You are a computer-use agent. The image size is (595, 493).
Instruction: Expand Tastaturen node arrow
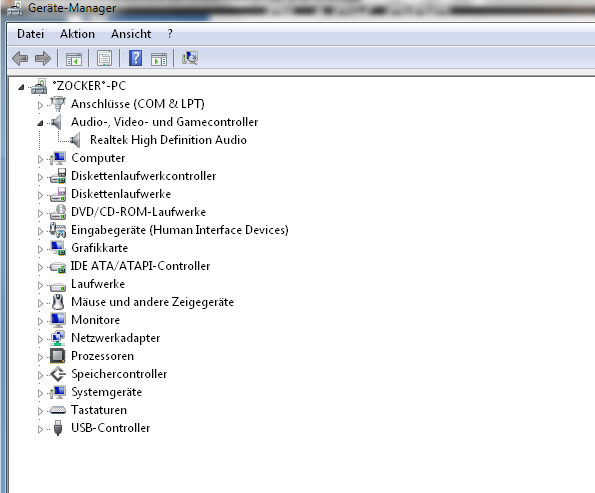tap(40, 411)
